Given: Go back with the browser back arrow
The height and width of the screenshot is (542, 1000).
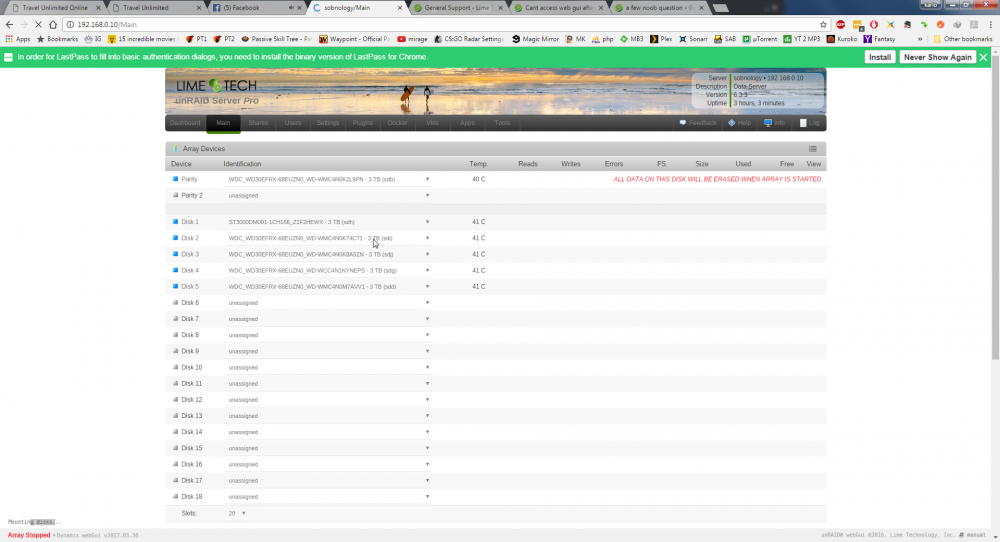Looking at the screenshot, I should click(x=9, y=24).
